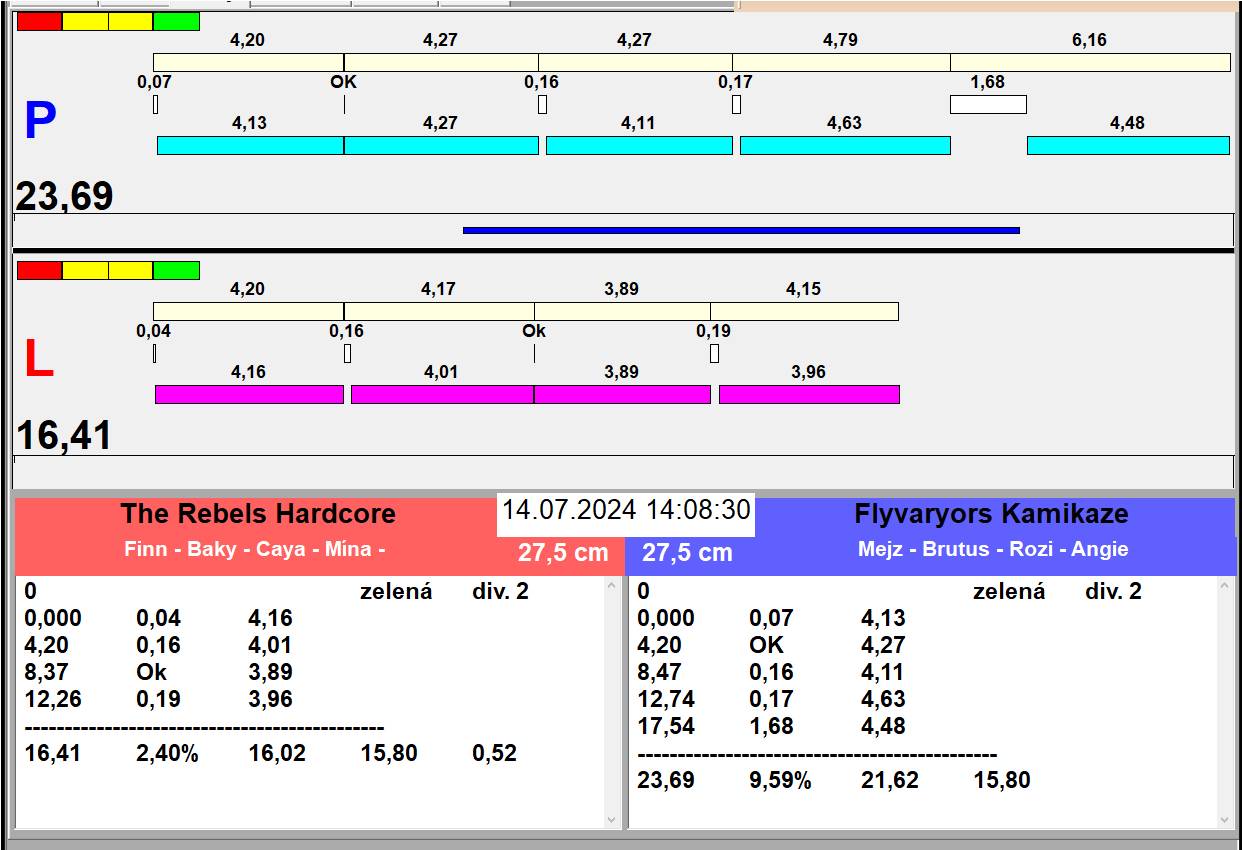Click the pale yellow 6,16 segment bar
Image resolution: width=1242 pixels, height=850 pixels.
click(x=1089, y=62)
